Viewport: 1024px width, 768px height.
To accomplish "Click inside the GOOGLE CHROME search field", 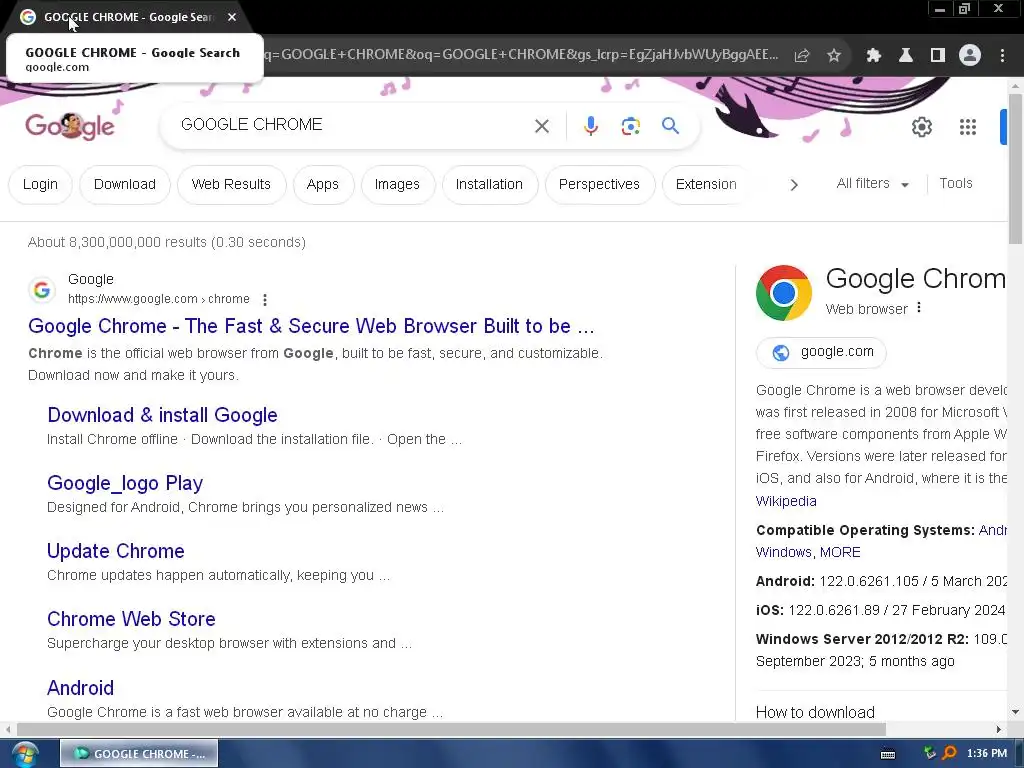I will point(353,125).
